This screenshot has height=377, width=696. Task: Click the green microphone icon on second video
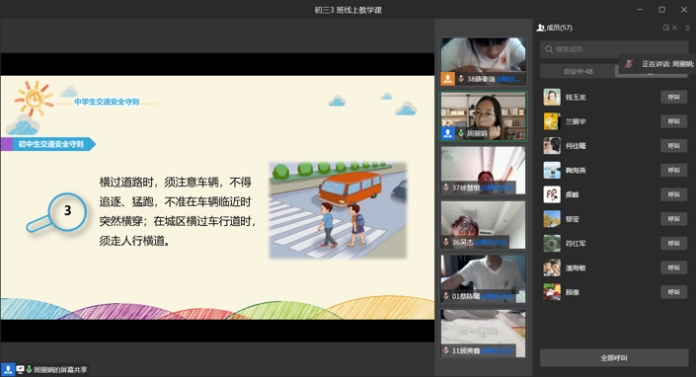461,133
